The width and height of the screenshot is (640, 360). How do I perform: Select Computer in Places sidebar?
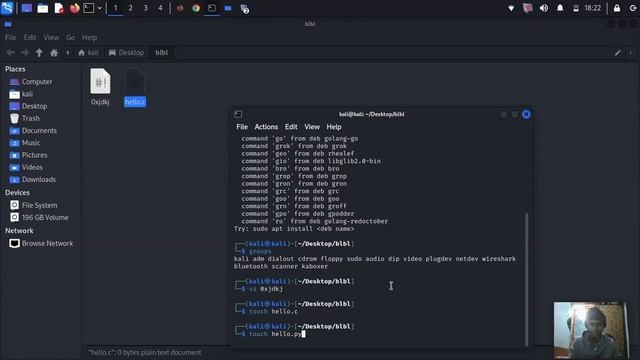[x=37, y=82]
